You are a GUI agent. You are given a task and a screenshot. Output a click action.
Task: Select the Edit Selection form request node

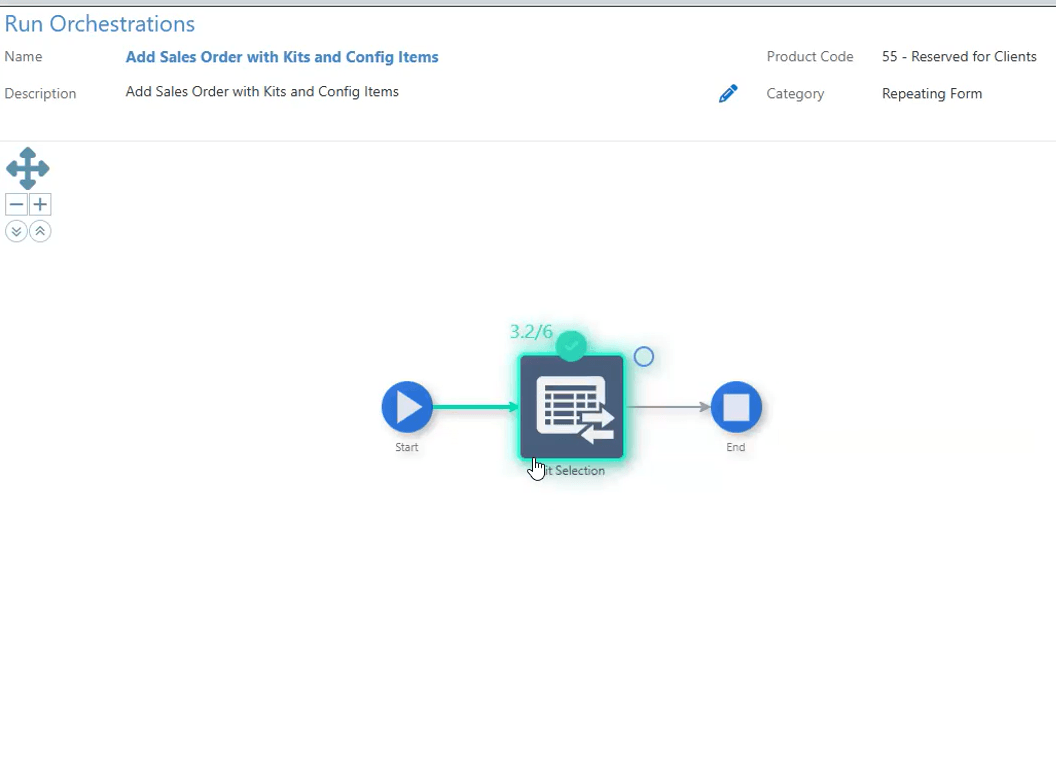[x=572, y=407]
